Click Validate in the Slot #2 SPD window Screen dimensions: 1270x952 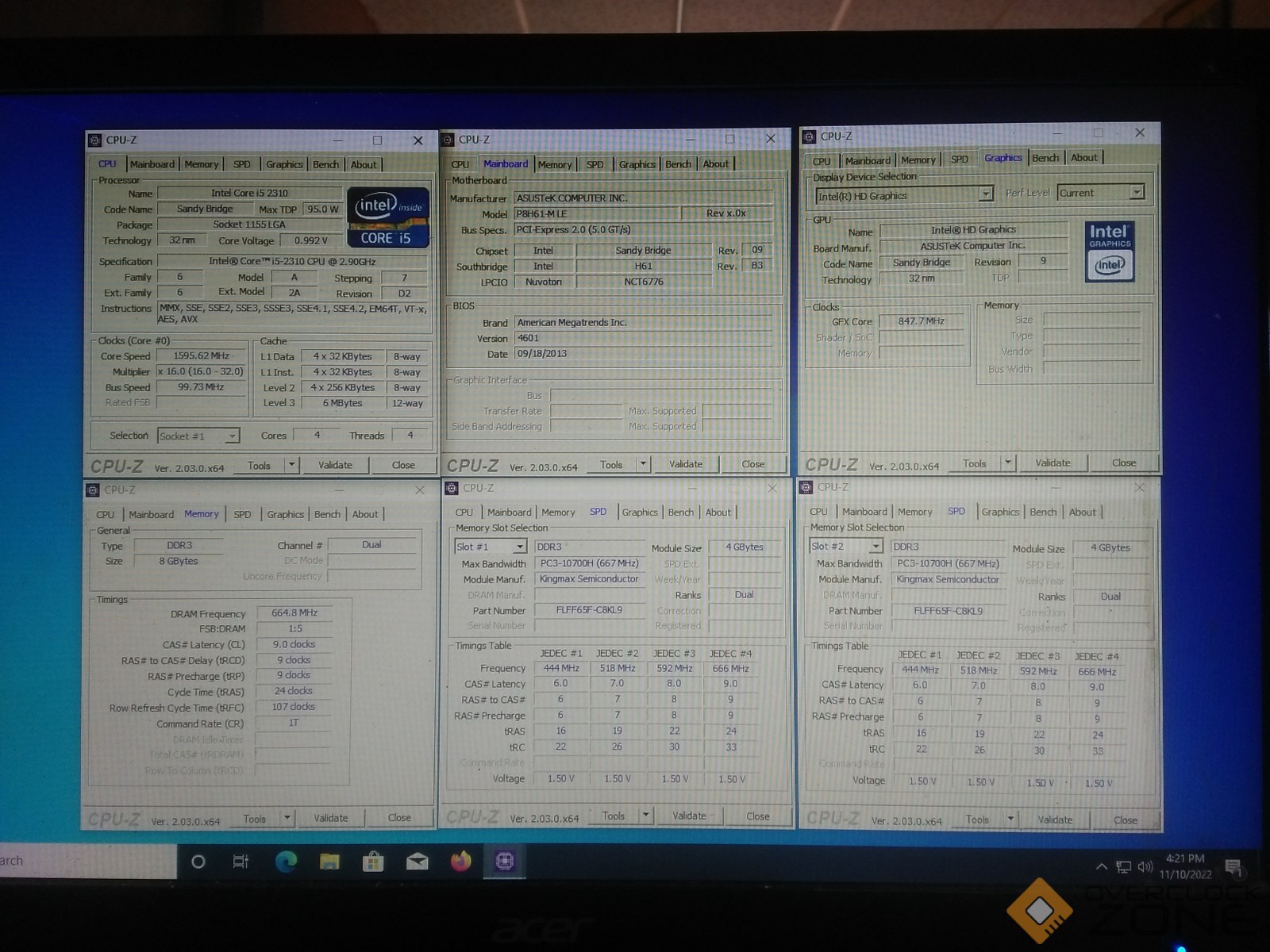tap(1055, 820)
